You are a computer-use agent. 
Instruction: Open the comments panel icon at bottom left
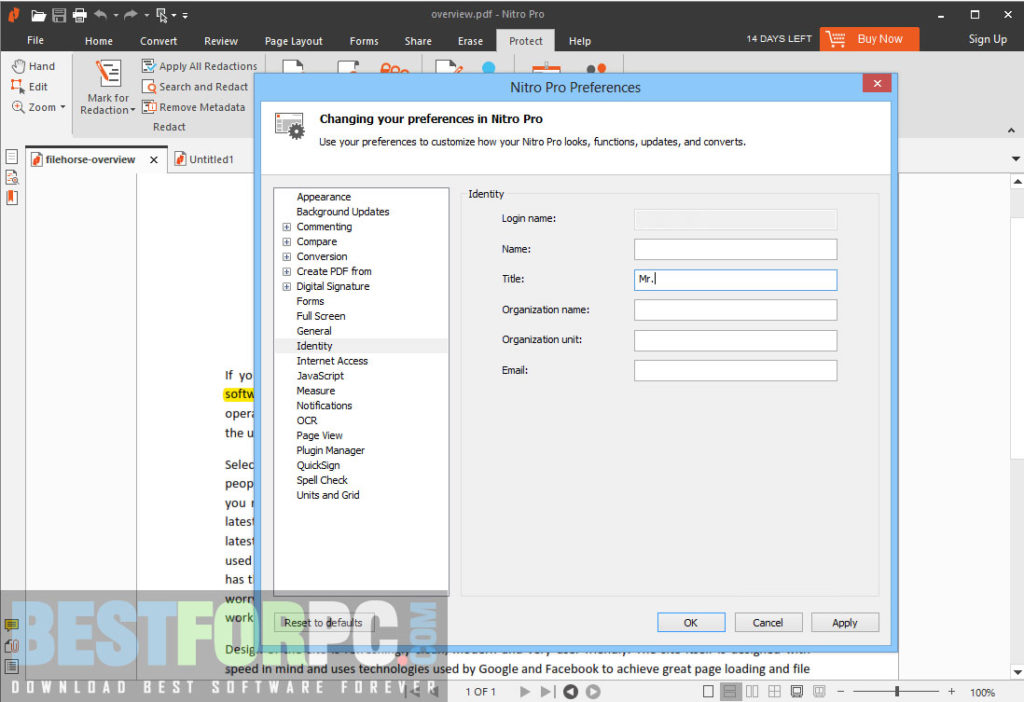(12, 625)
